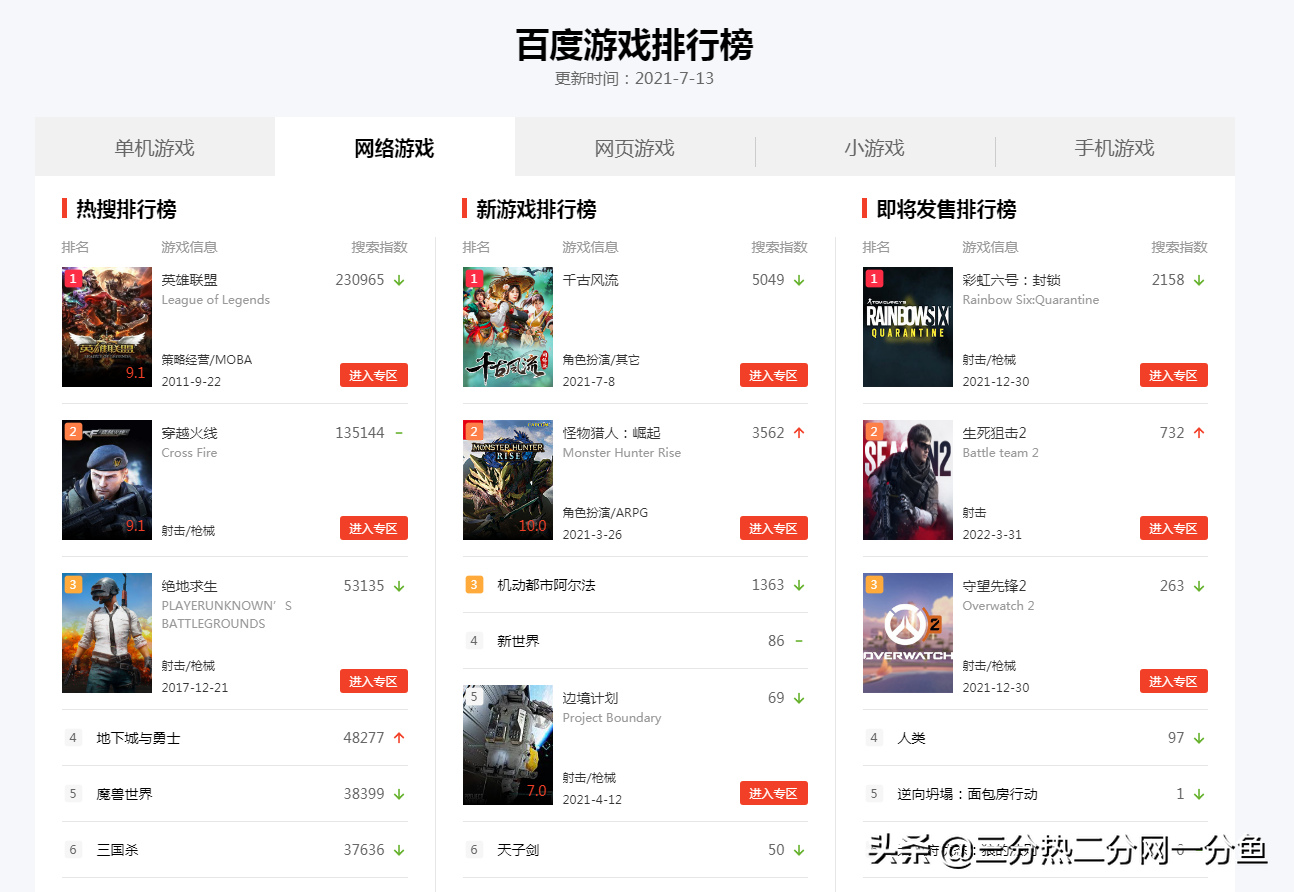Click 进入专区 for 生死狙击2

(1174, 528)
